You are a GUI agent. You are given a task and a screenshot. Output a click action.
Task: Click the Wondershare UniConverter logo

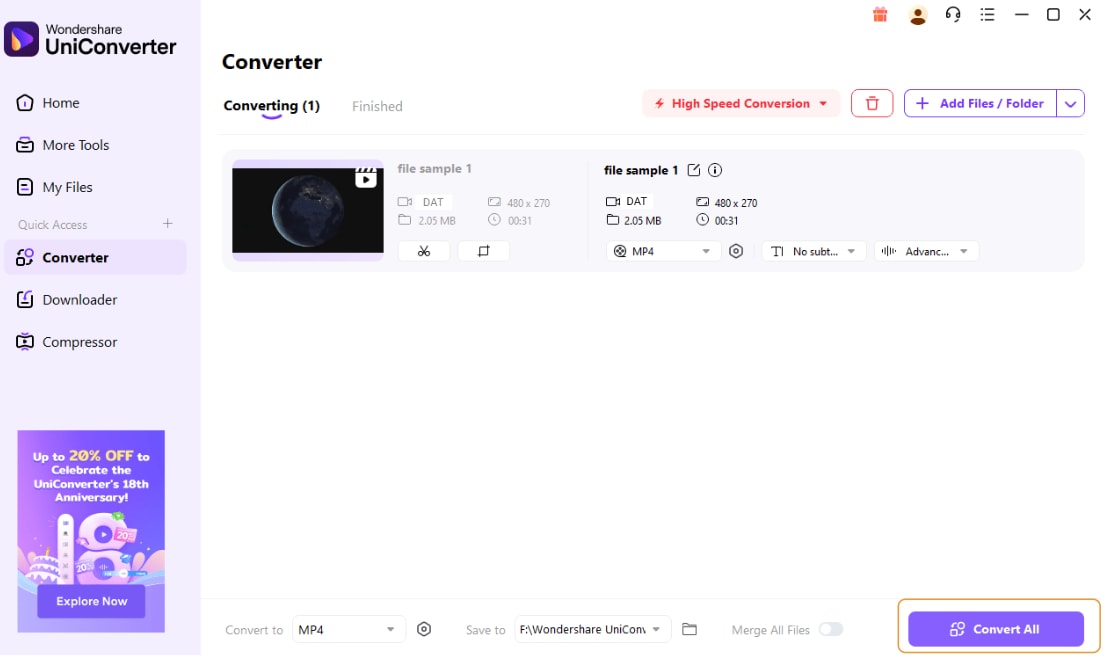91,39
